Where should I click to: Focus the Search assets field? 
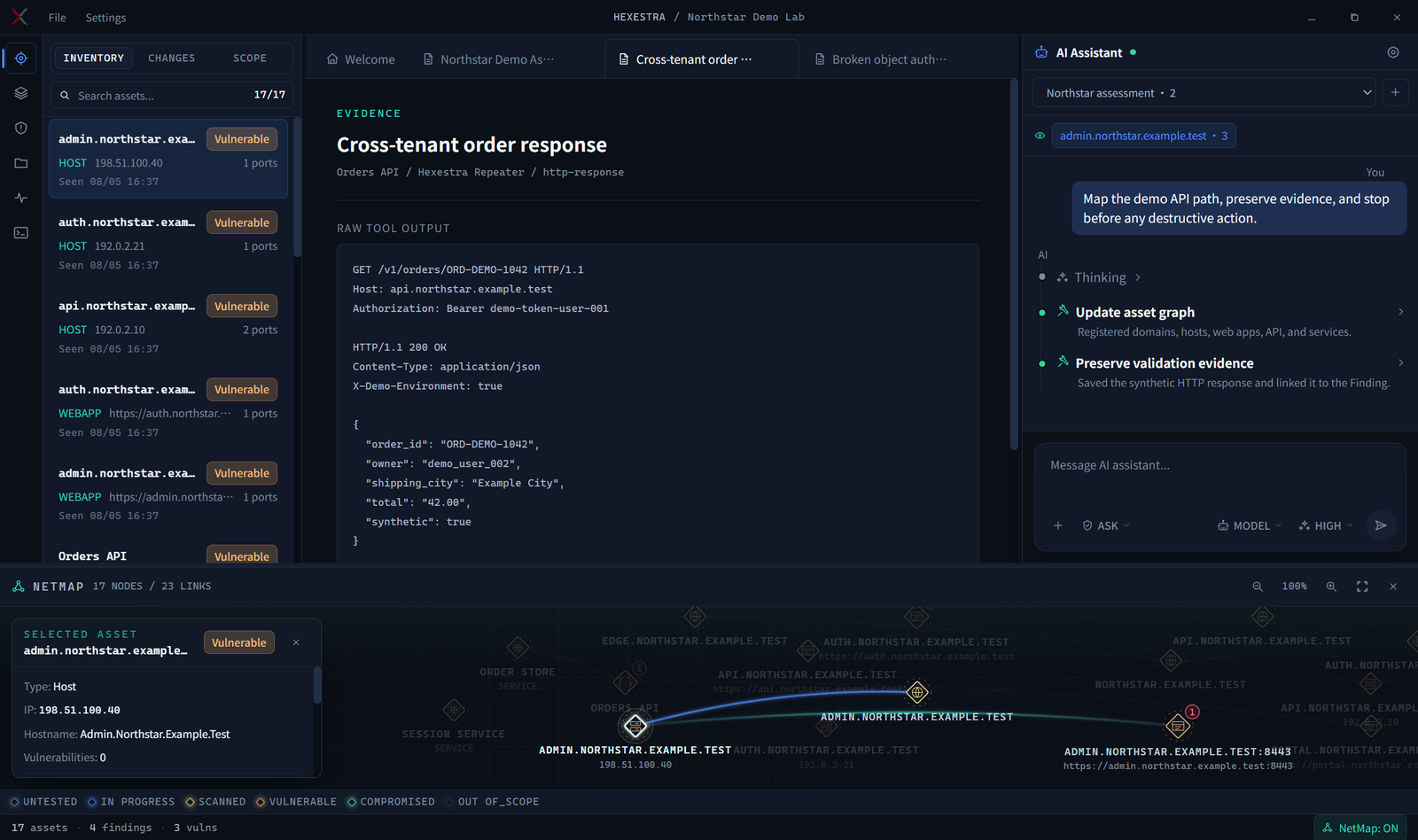pyautogui.click(x=171, y=95)
